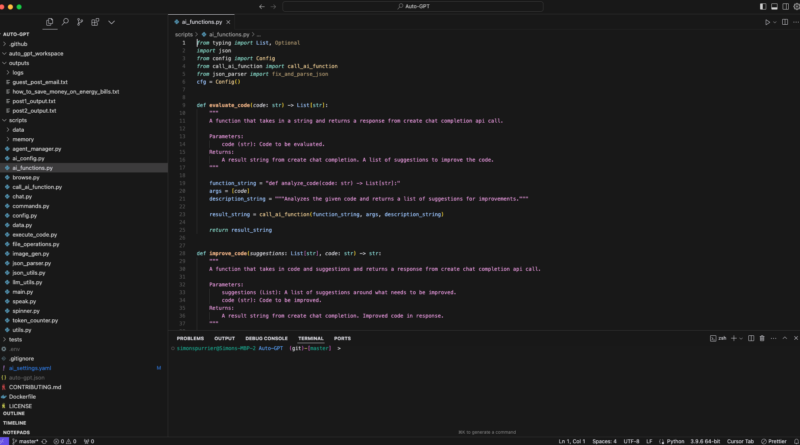The width and height of the screenshot is (800, 445).
Task: Open the Search view icon
Action: point(65,22)
